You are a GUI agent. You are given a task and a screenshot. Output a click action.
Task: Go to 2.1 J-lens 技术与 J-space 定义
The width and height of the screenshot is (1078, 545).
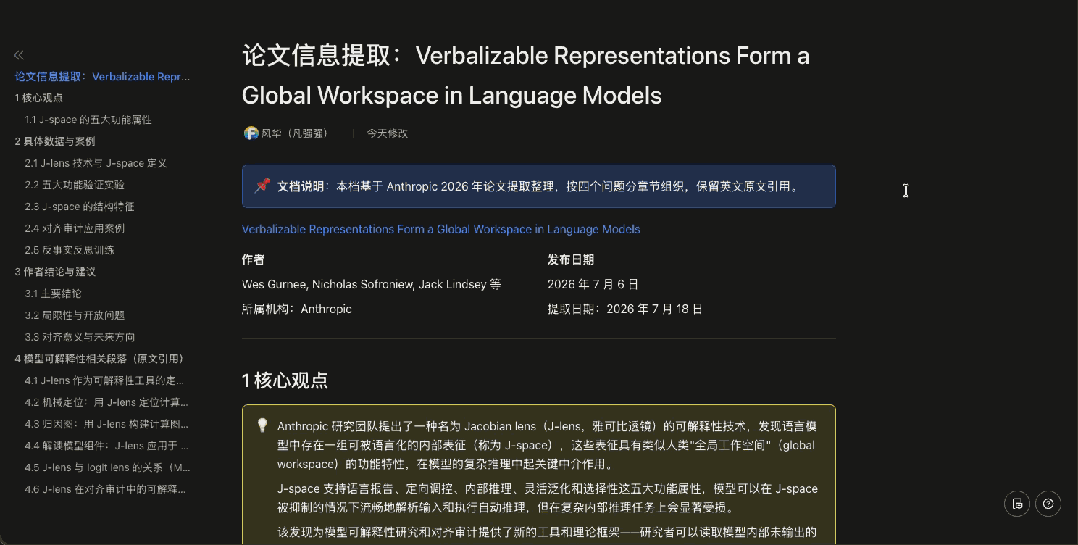tap(96, 163)
